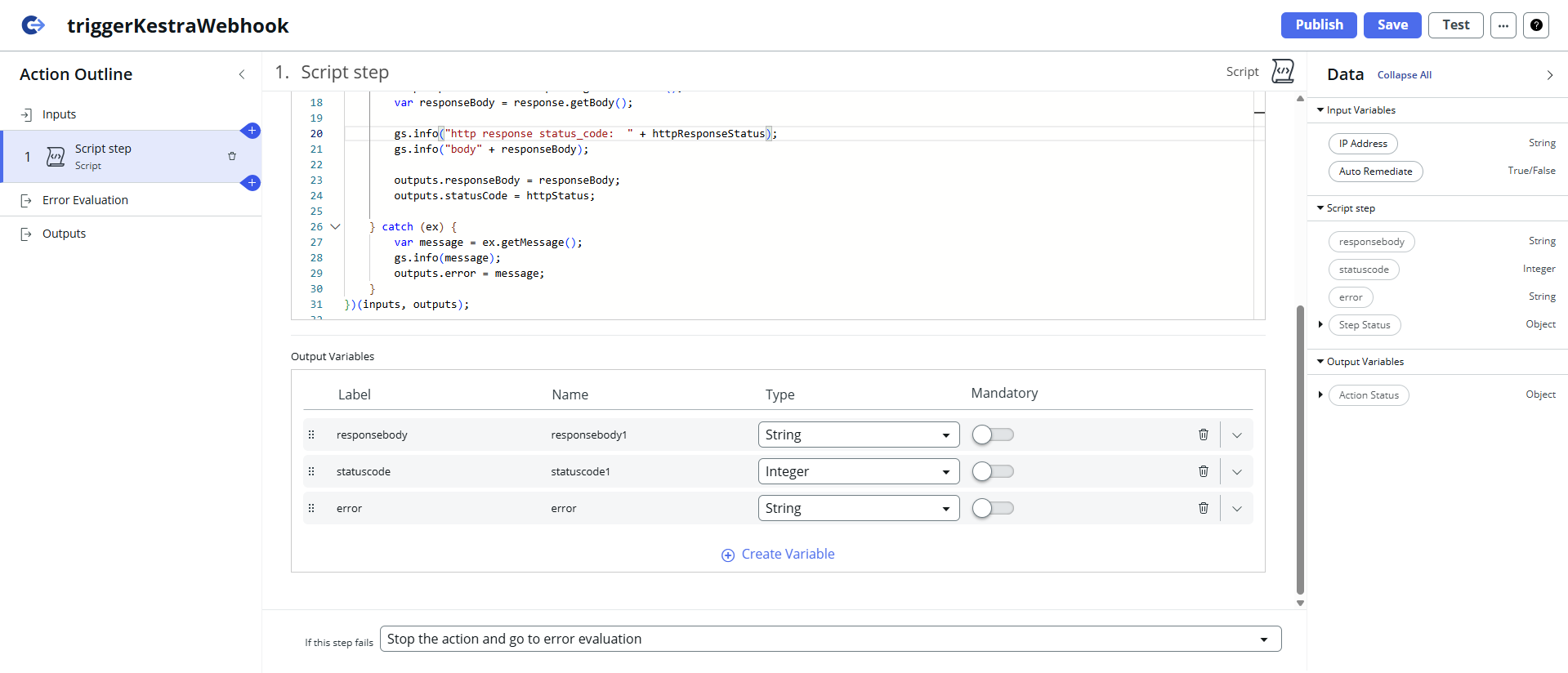
Task: Grab the responsebody row drag handle
Action: (311, 435)
